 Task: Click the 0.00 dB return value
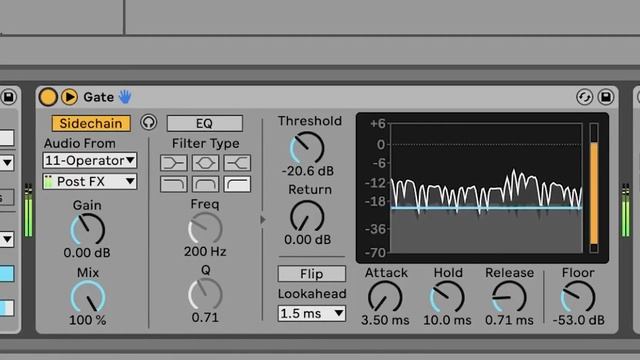pos(308,240)
